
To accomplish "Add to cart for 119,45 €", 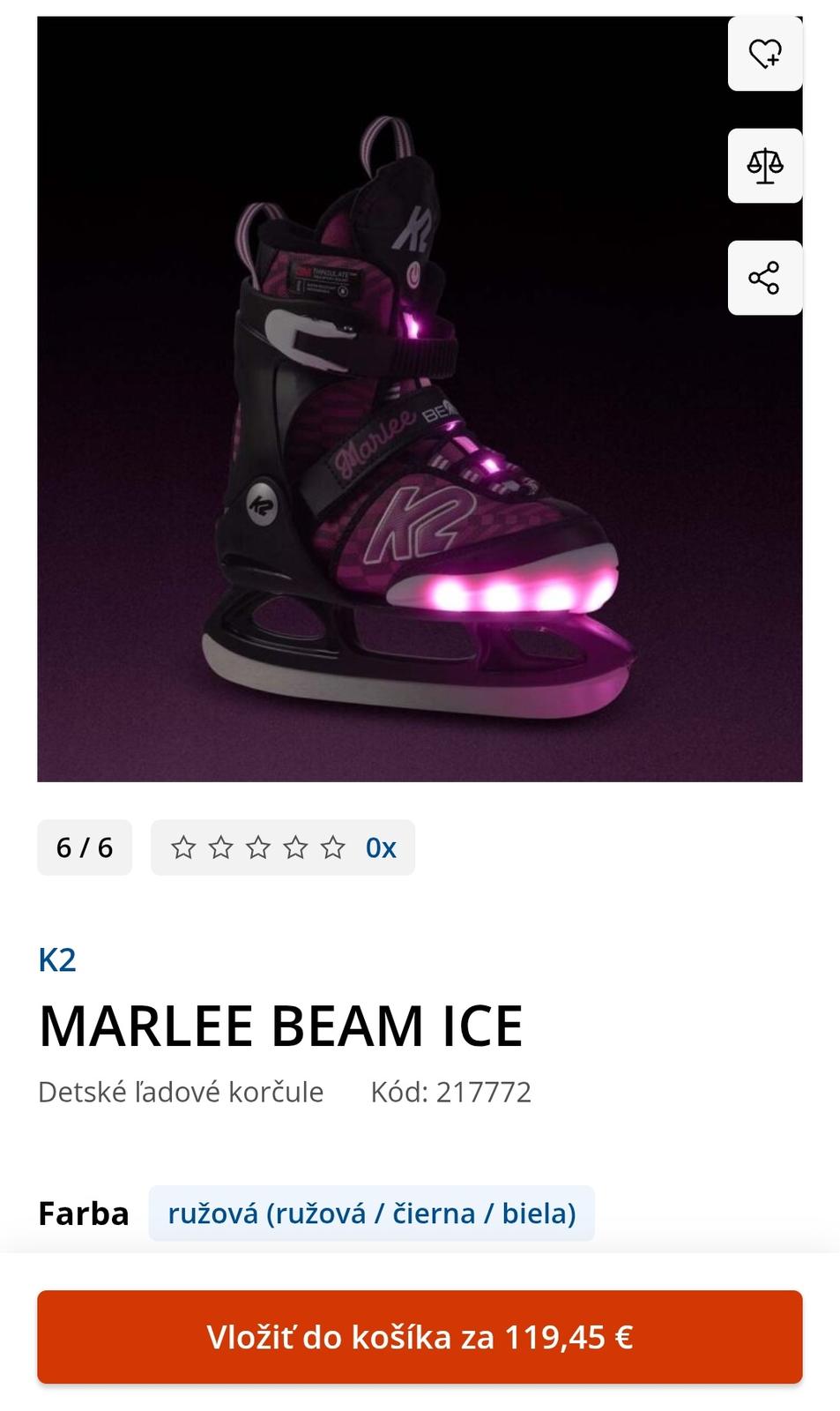I will coord(420,1337).
